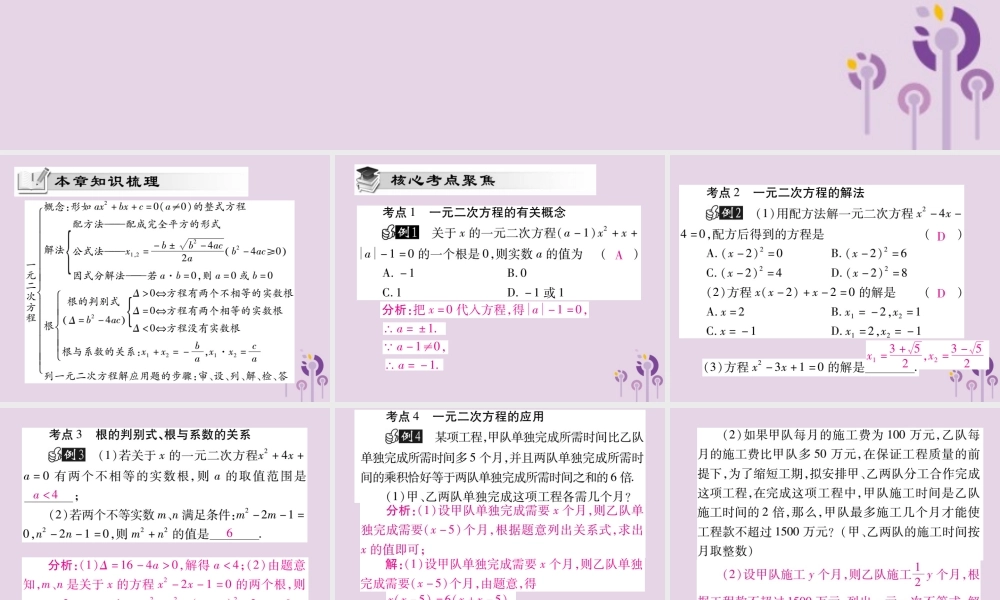Open the 考点 1 slide on 有关概念
This screenshot has height=600, width=1000.
click(500, 278)
